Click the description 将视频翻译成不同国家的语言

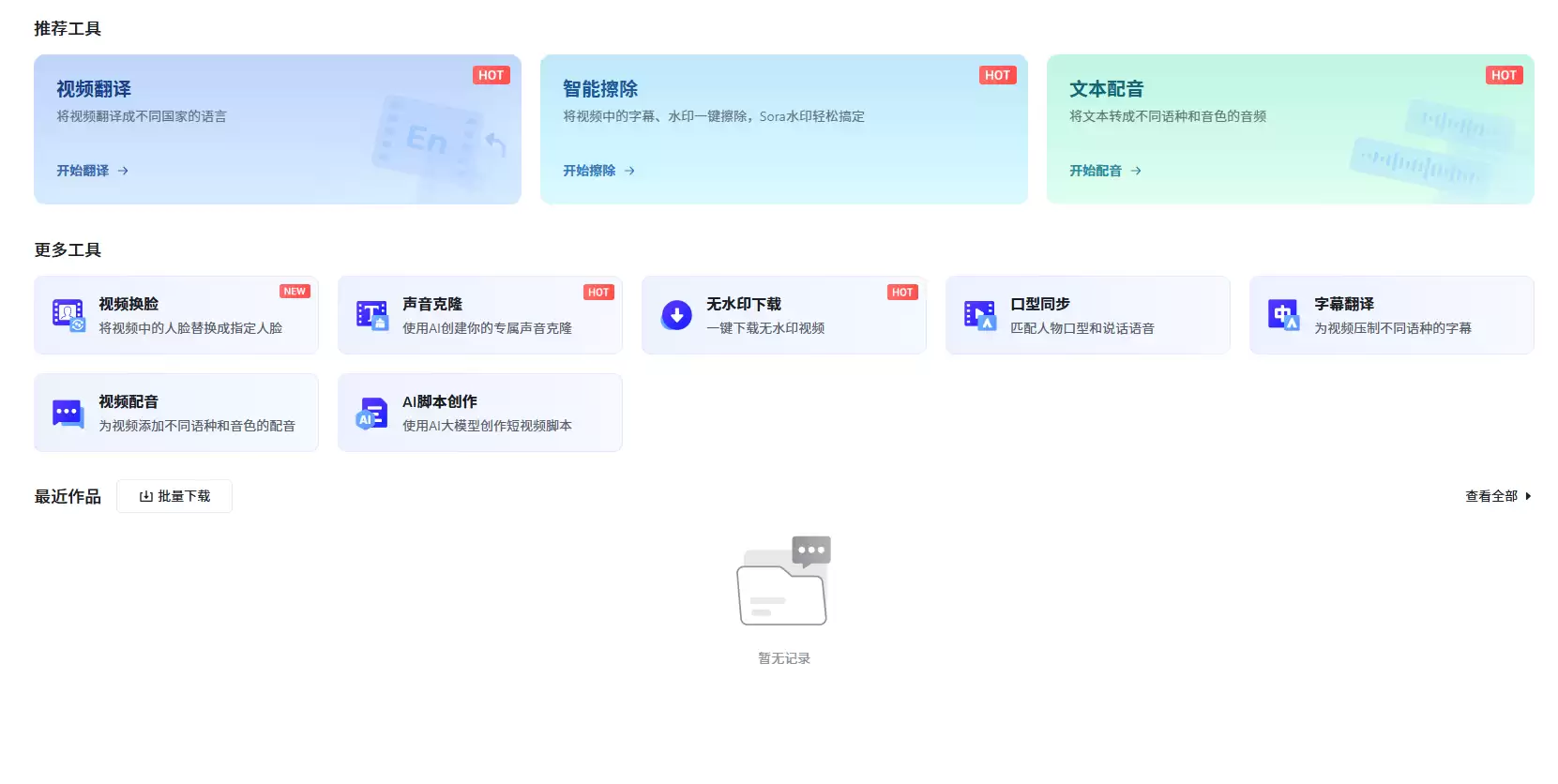pyautogui.click(x=142, y=116)
